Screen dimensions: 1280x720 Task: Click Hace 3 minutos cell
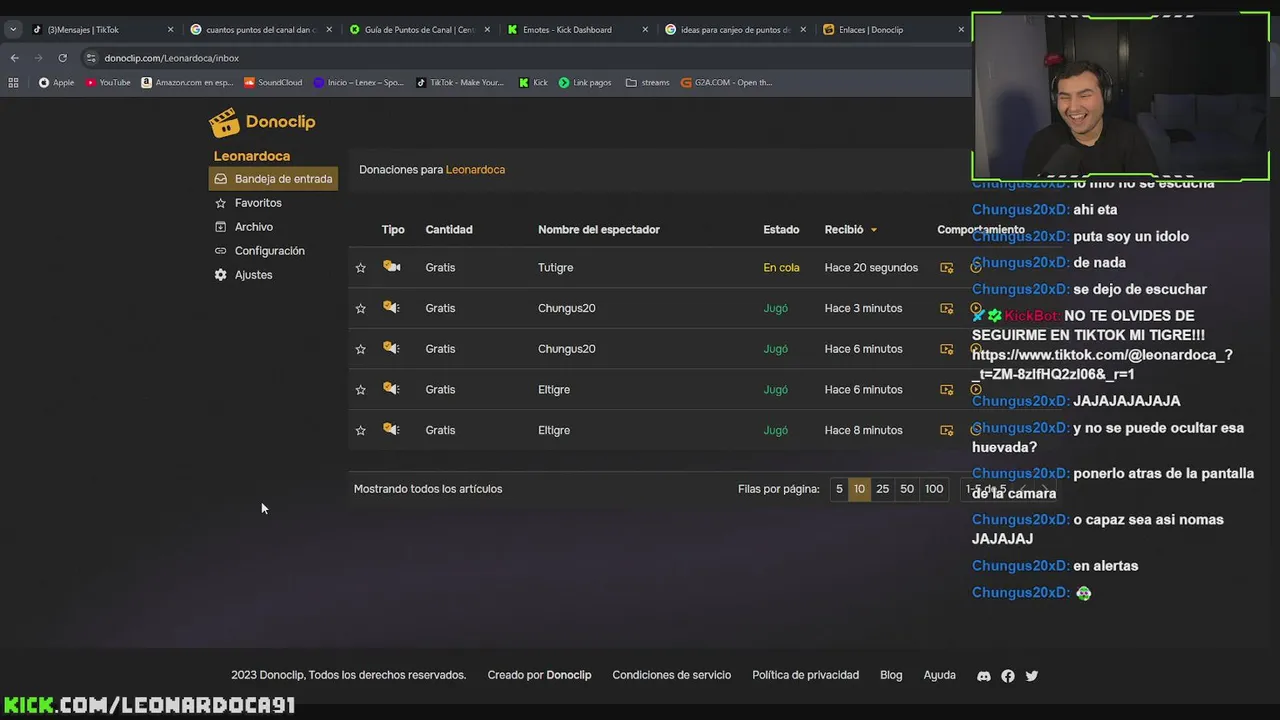coord(863,309)
